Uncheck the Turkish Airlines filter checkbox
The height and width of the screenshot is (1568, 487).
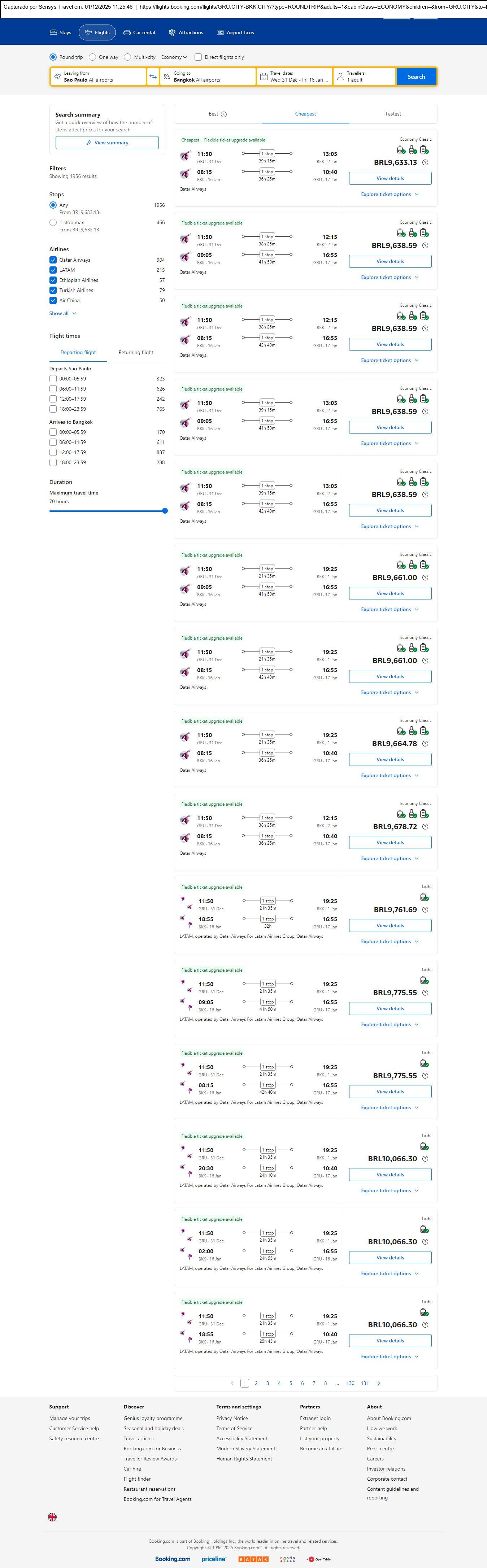point(53,290)
